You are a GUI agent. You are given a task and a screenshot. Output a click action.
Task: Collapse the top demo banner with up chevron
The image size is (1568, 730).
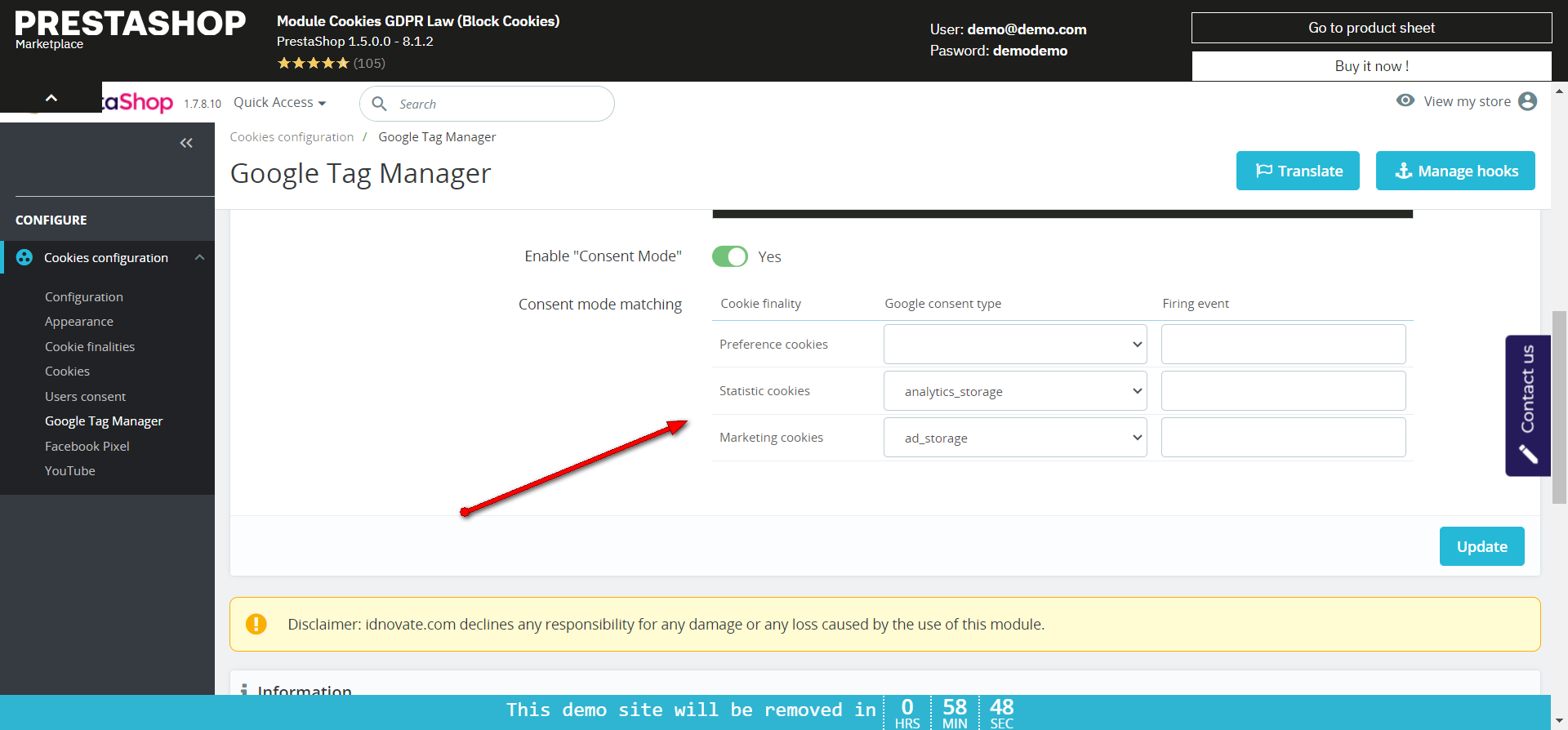51,98
